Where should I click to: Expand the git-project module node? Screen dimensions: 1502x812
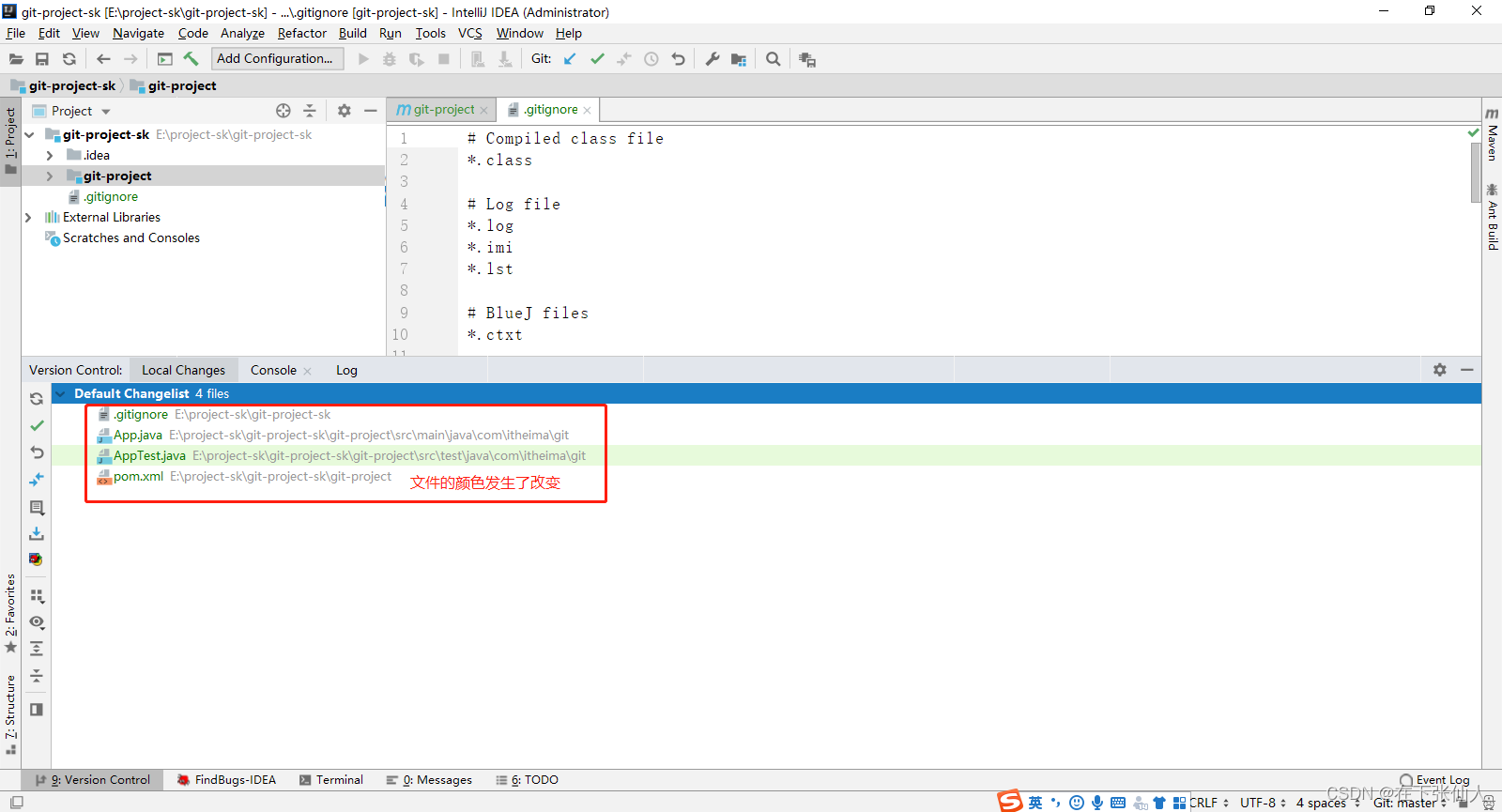(50, 176)
